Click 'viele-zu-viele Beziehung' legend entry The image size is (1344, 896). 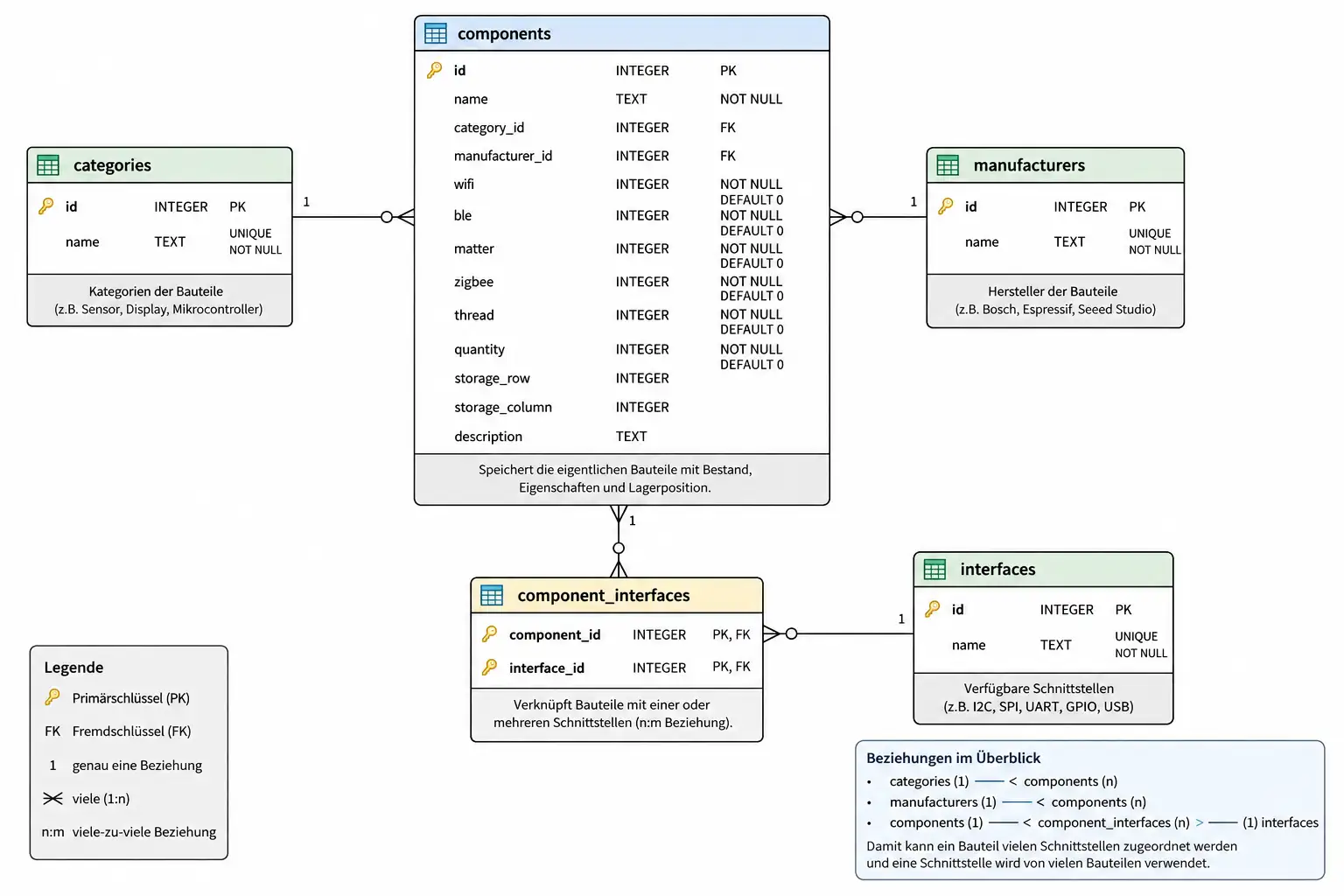point(144,831)
